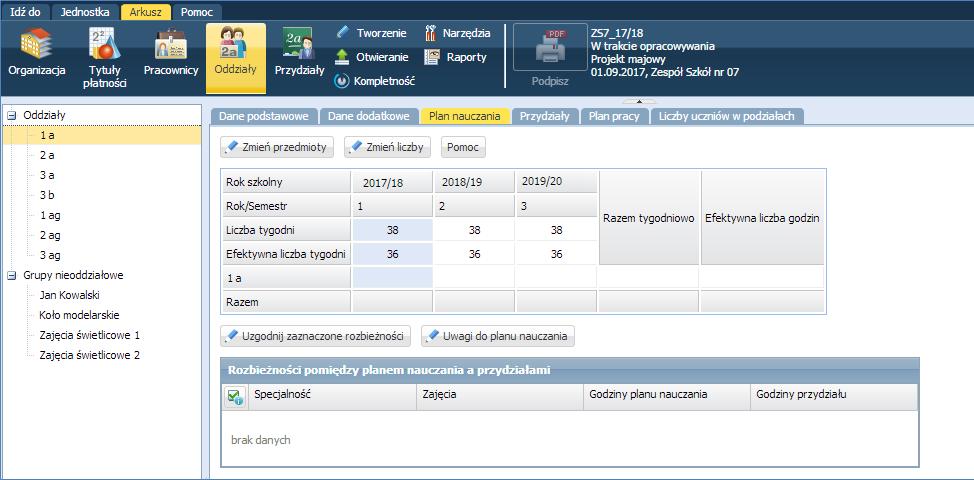The width and height of the screenshot is (974, 480).
Task: Select Zajęcia świetlicowe 1 in tree
Action: [89, 335]
